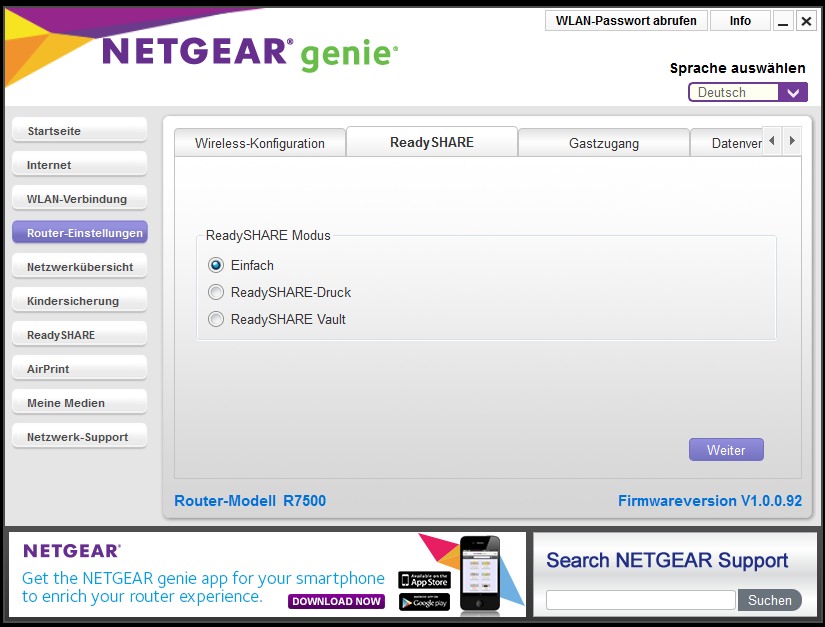Open the Deutsch language dropdown
The height and width of the screenshot is (627, 825).
click(748, 93)
